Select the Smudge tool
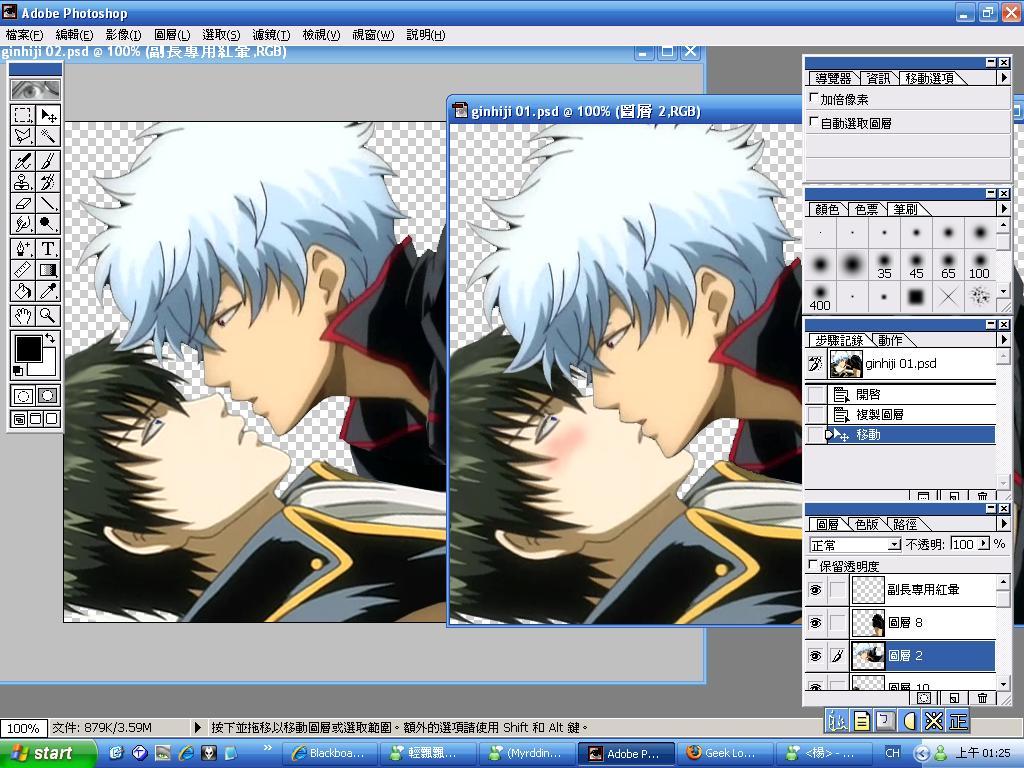Screen dimensions: 1024x768 23,223
